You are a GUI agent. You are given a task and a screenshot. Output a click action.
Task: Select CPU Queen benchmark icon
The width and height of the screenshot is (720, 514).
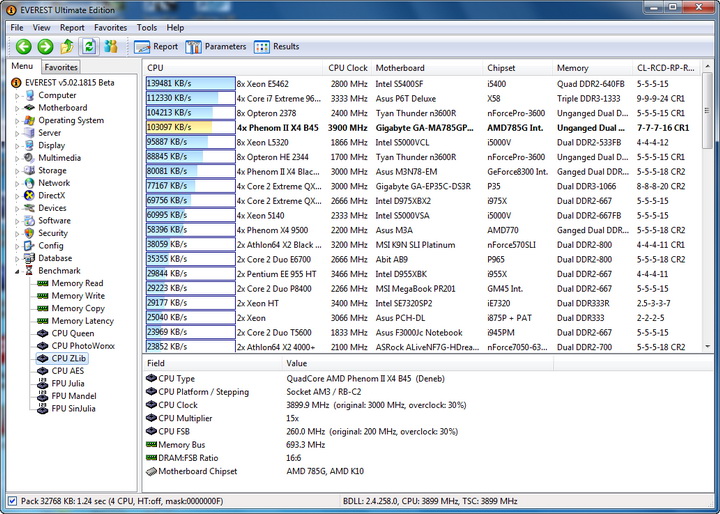tap(43, 333)
